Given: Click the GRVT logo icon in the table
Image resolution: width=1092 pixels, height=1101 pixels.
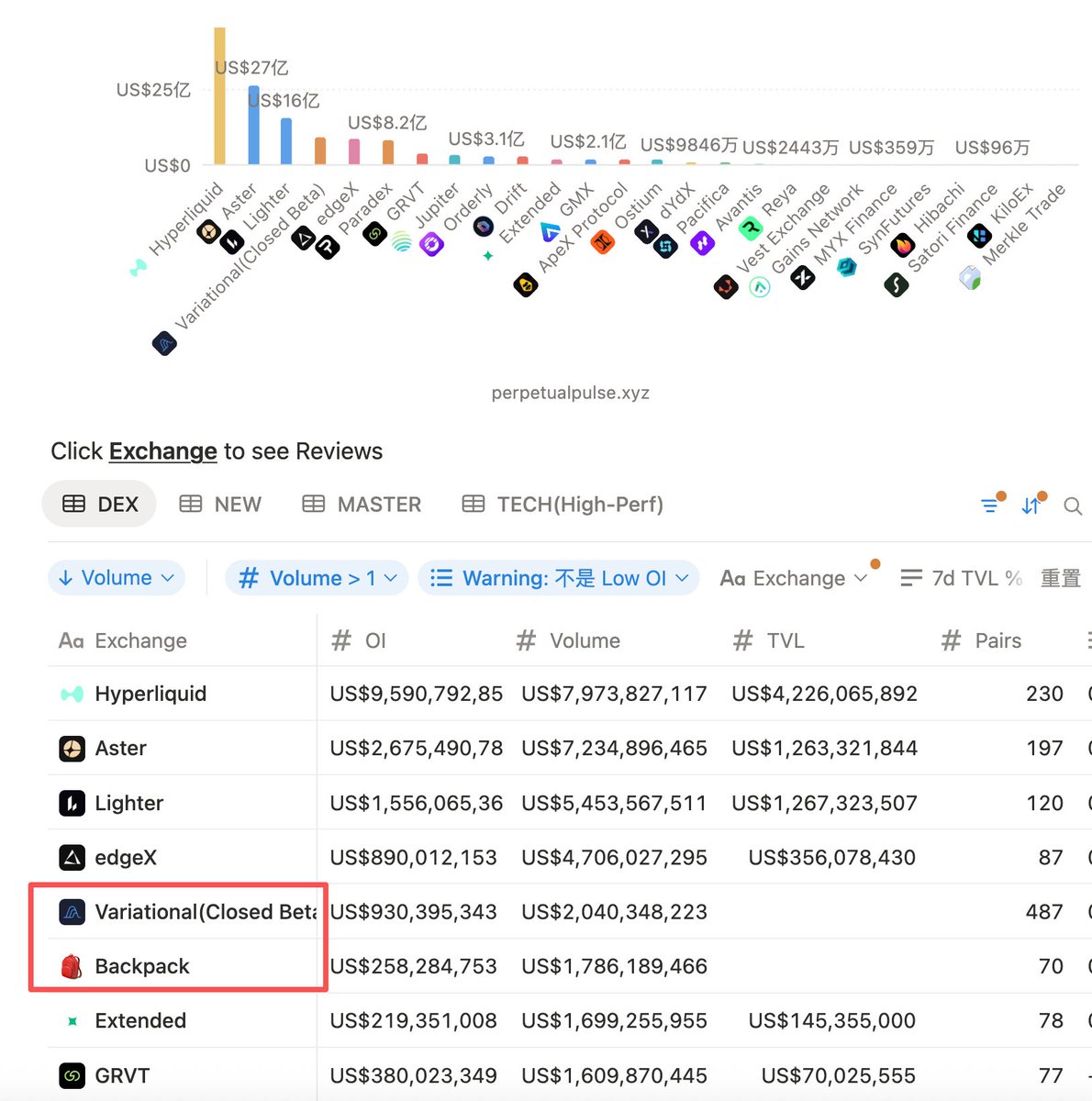Looking at the screenshot, I should coord(72,1075).
